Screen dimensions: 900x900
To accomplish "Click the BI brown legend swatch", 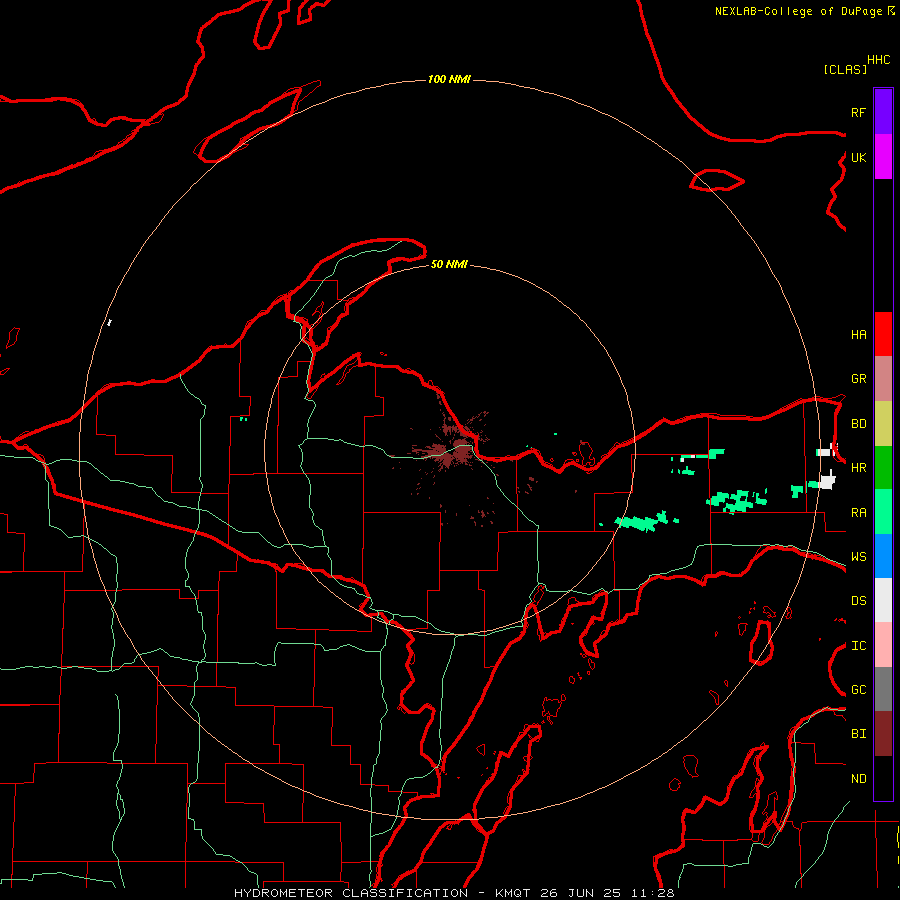I will (883, 734).
